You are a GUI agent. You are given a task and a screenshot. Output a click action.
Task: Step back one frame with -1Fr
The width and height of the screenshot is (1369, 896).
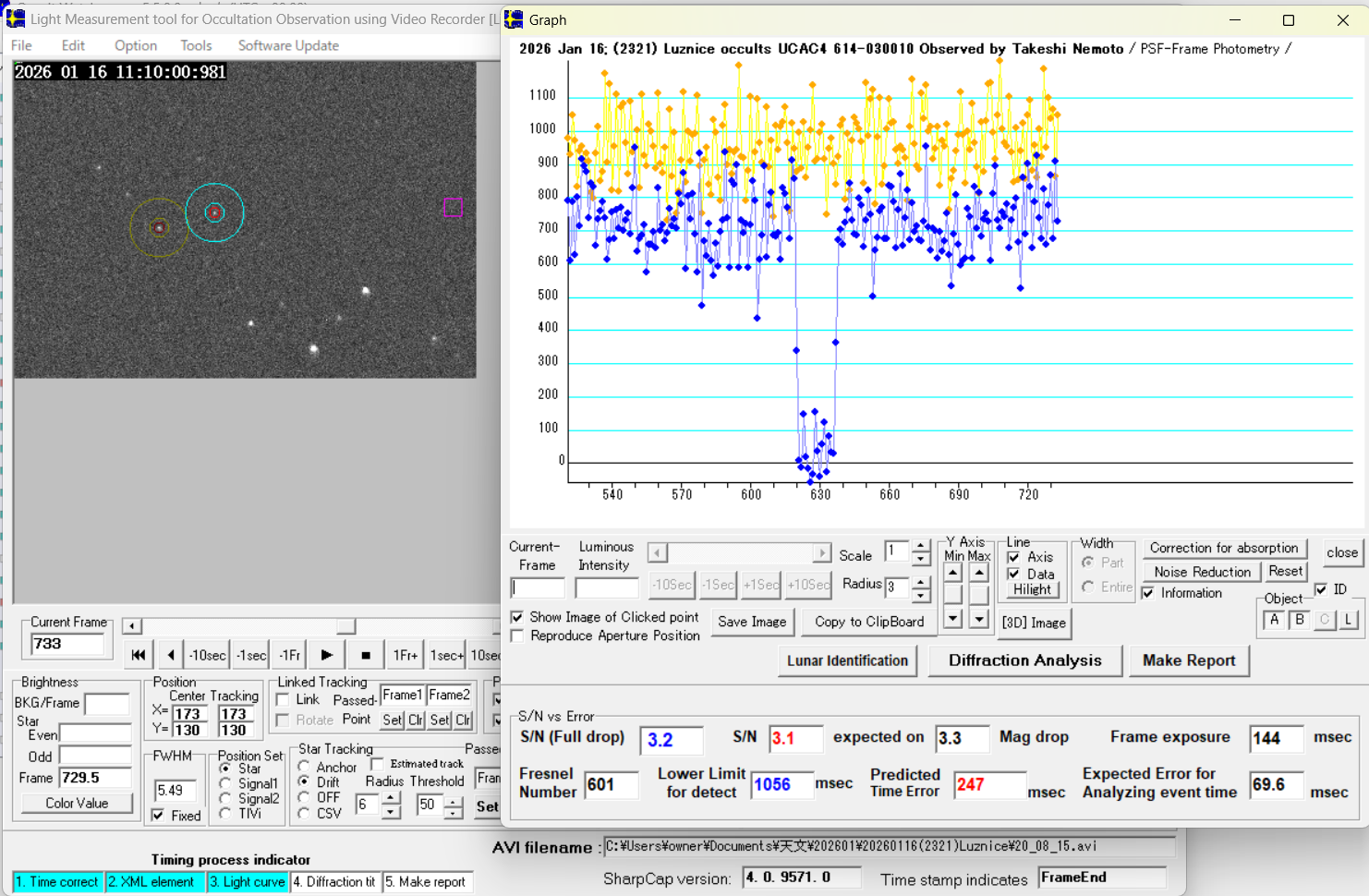click(x=289, y=655)
